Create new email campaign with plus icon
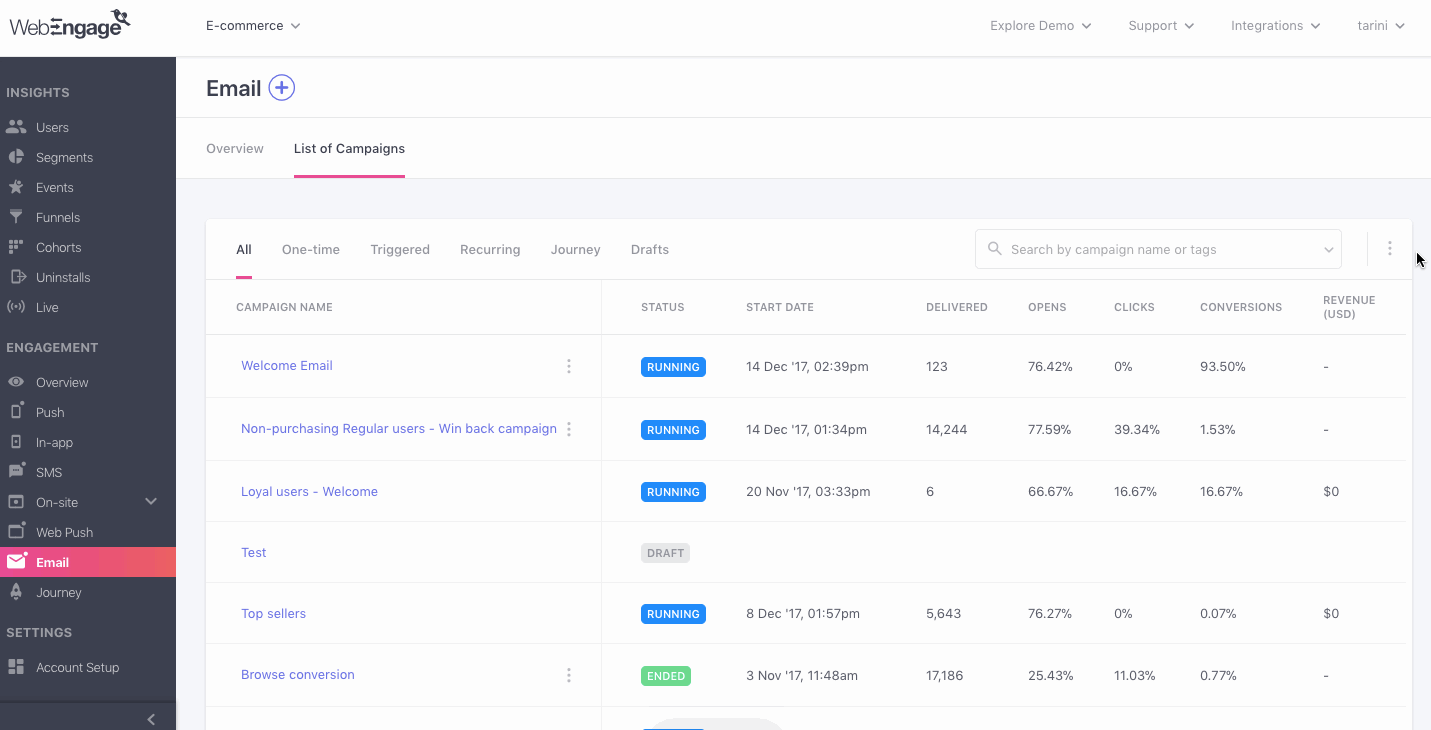The width and height of the screenshot is (1431, 730). click(282, 88)
